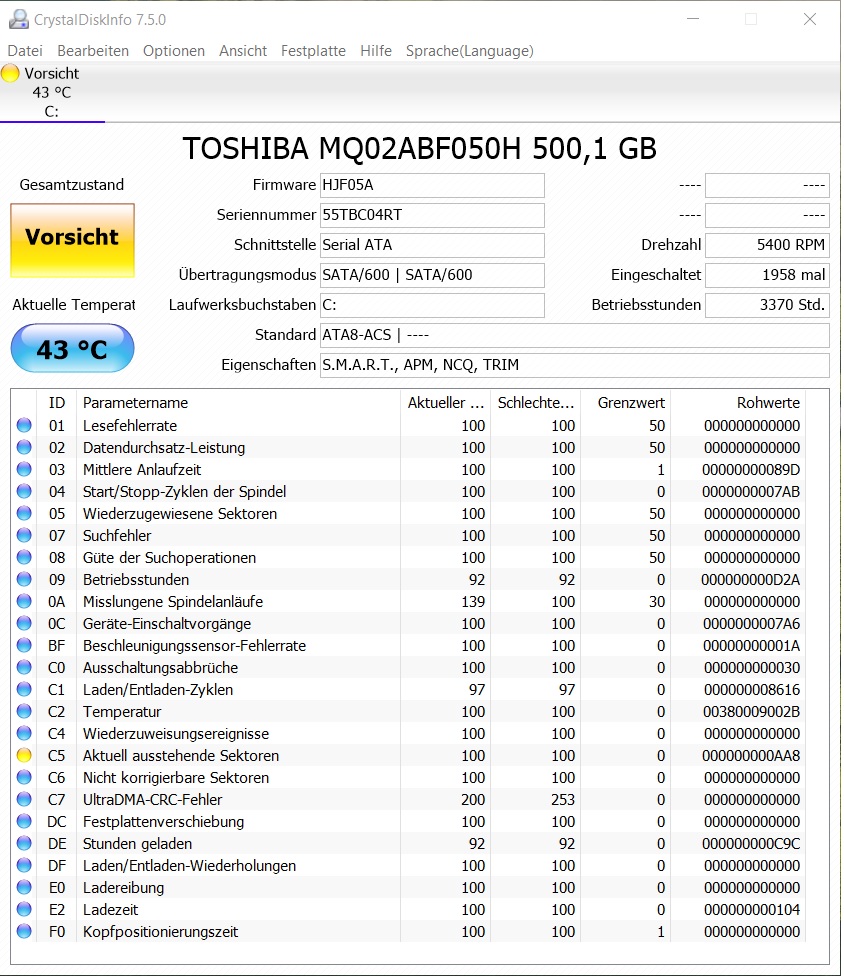Open the Hilfe menu

pyautogui.click(x=376, y=51)
